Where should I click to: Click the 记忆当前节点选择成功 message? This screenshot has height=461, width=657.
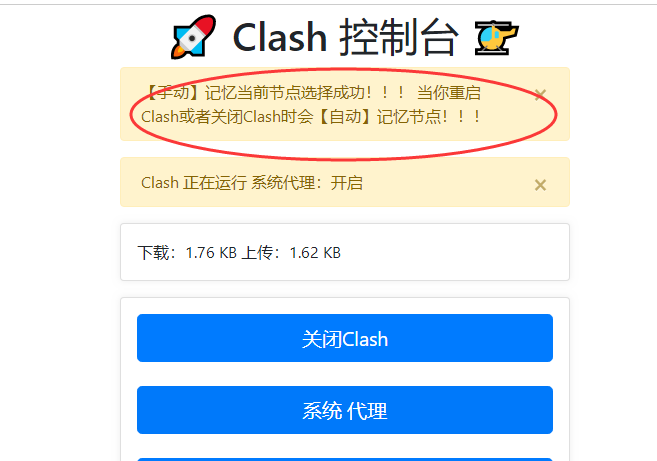pos(285,93)
